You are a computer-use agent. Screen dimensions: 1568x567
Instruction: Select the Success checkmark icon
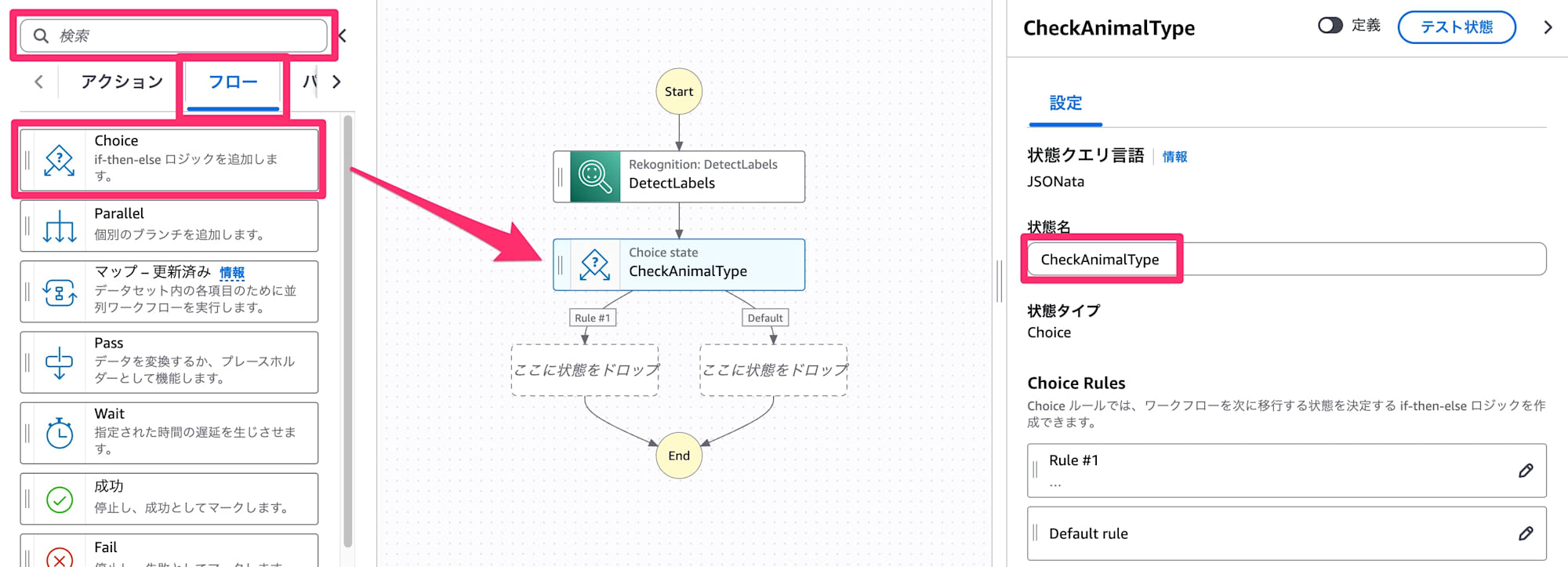coord(60,499)
